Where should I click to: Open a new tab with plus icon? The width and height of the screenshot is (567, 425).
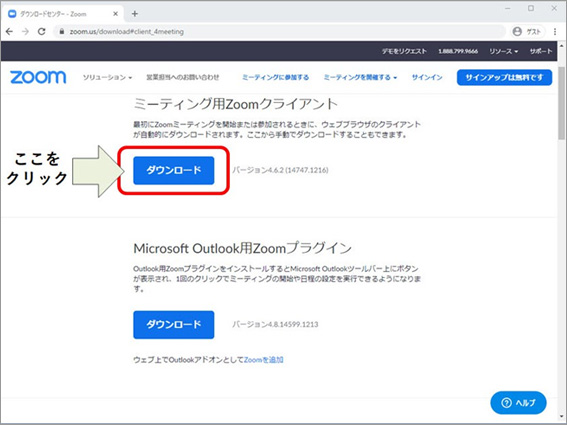135,14
